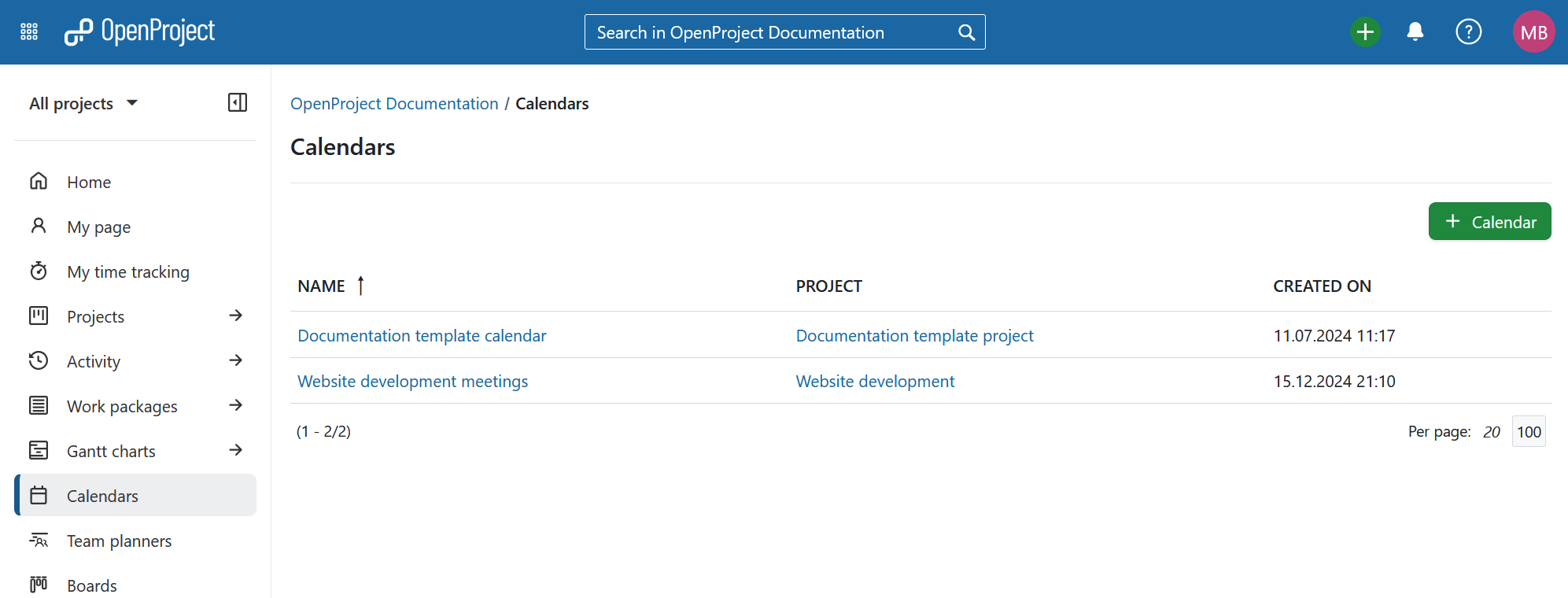Click the Calendars sidebar icon

(x=39, y=495)
